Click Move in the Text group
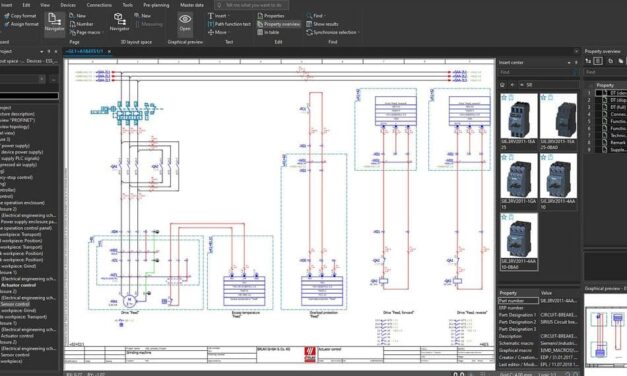Image resolution: width=627 pixels, height=376 pixels. tap(218, 32)
